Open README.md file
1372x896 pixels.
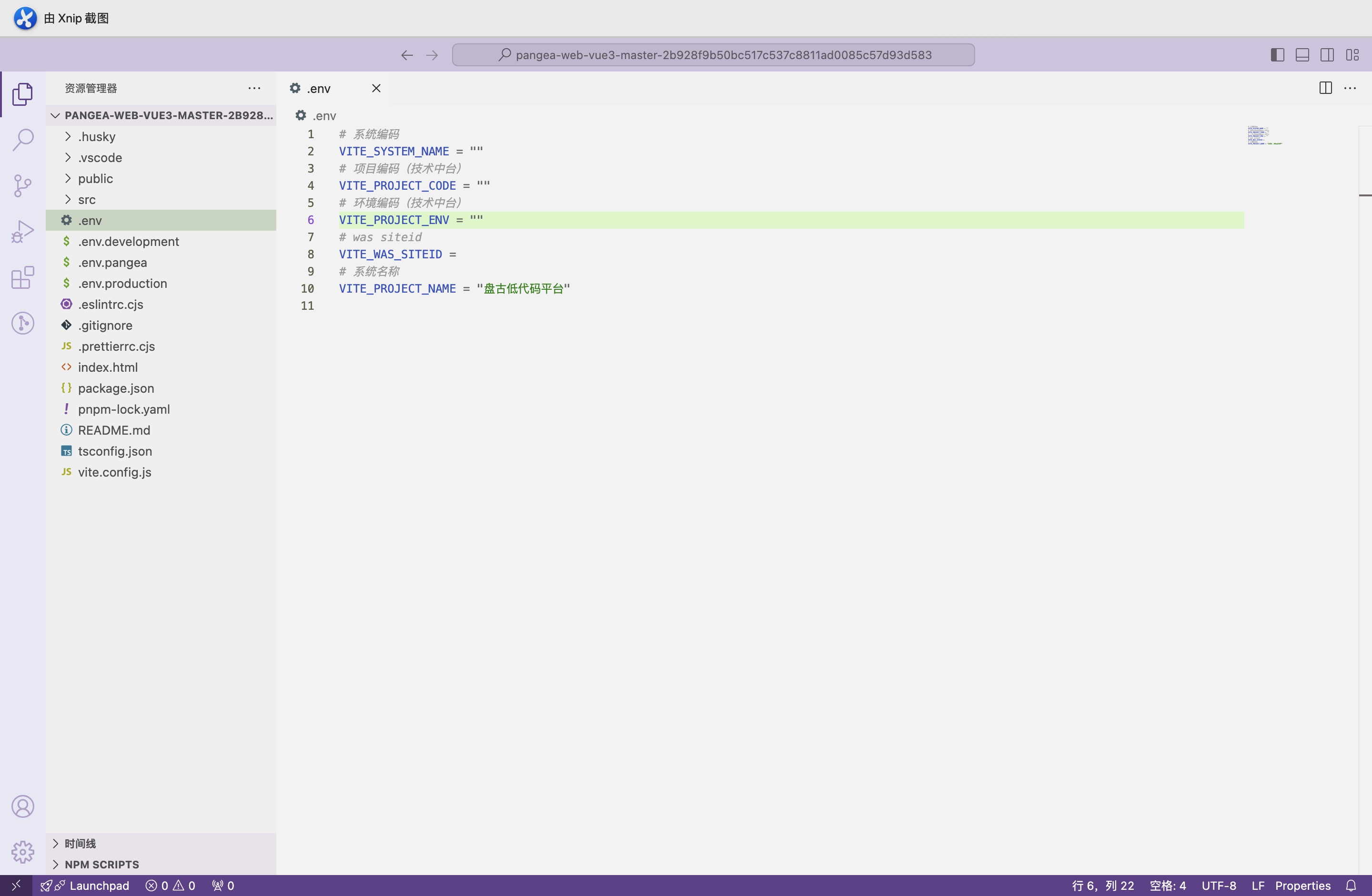pos(161,430)
